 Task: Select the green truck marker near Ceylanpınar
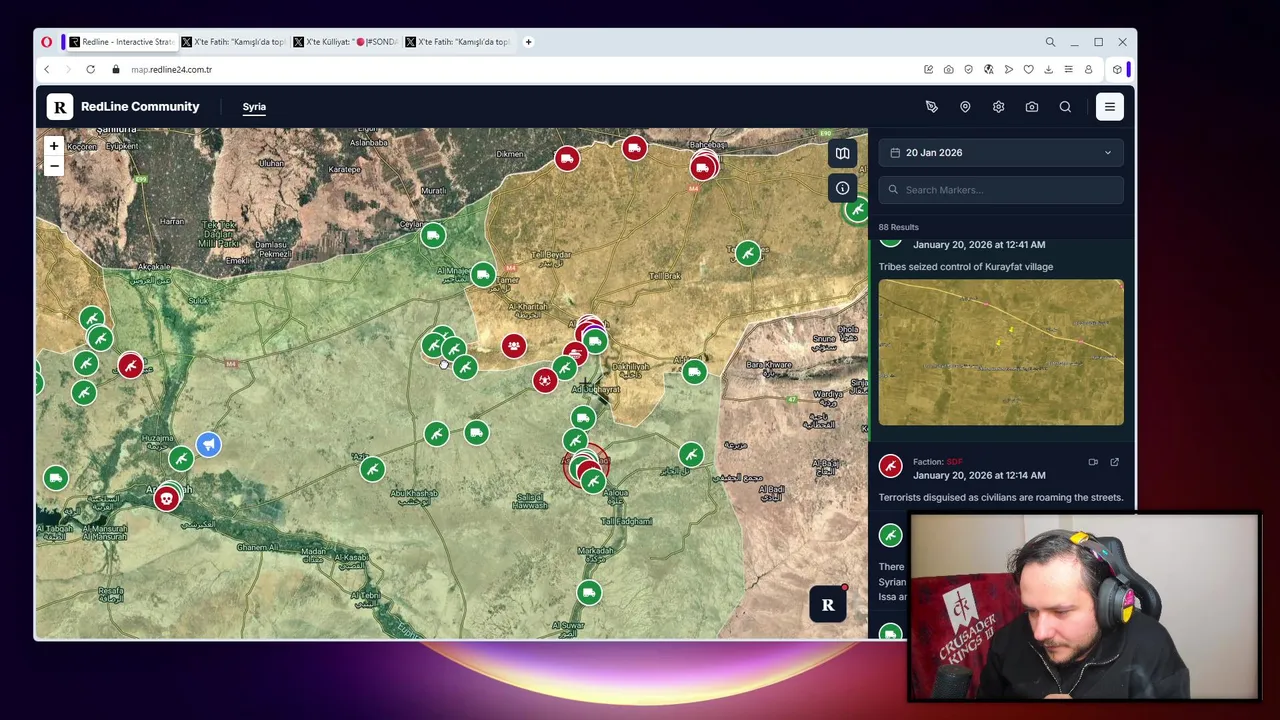(433, 236)
